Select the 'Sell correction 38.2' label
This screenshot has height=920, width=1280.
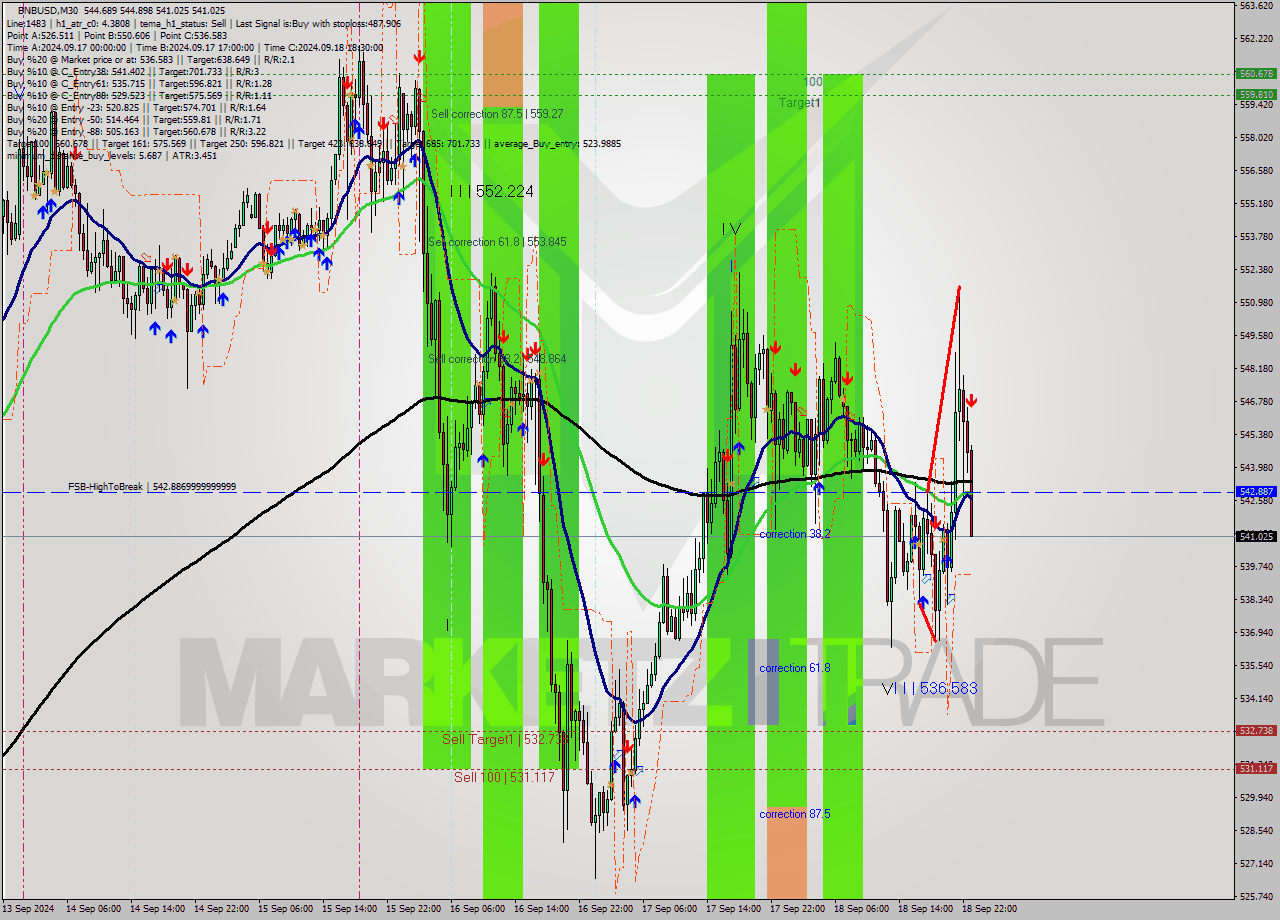[497, 359]
